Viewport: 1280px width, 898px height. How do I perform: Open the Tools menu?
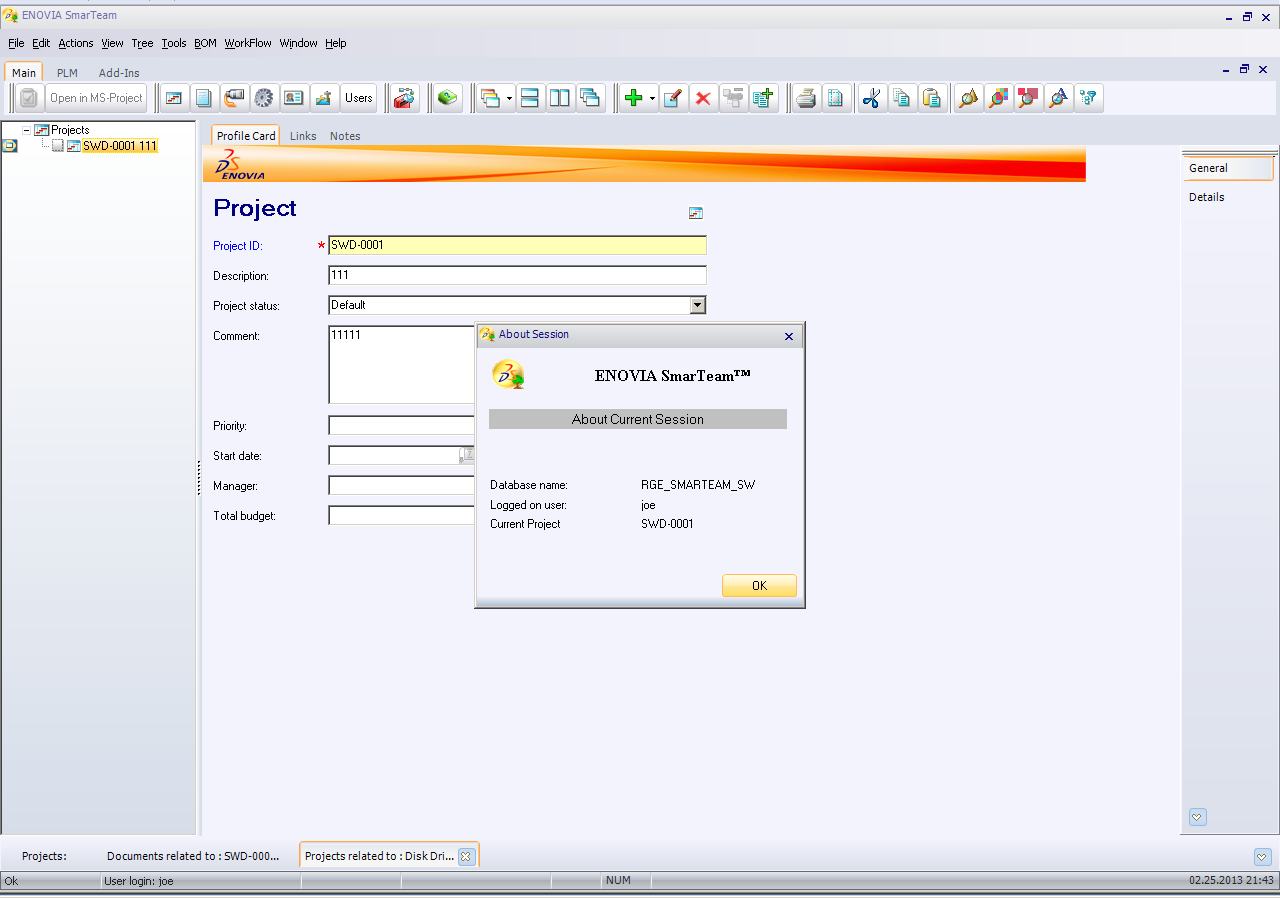click(x=174, y=43)
